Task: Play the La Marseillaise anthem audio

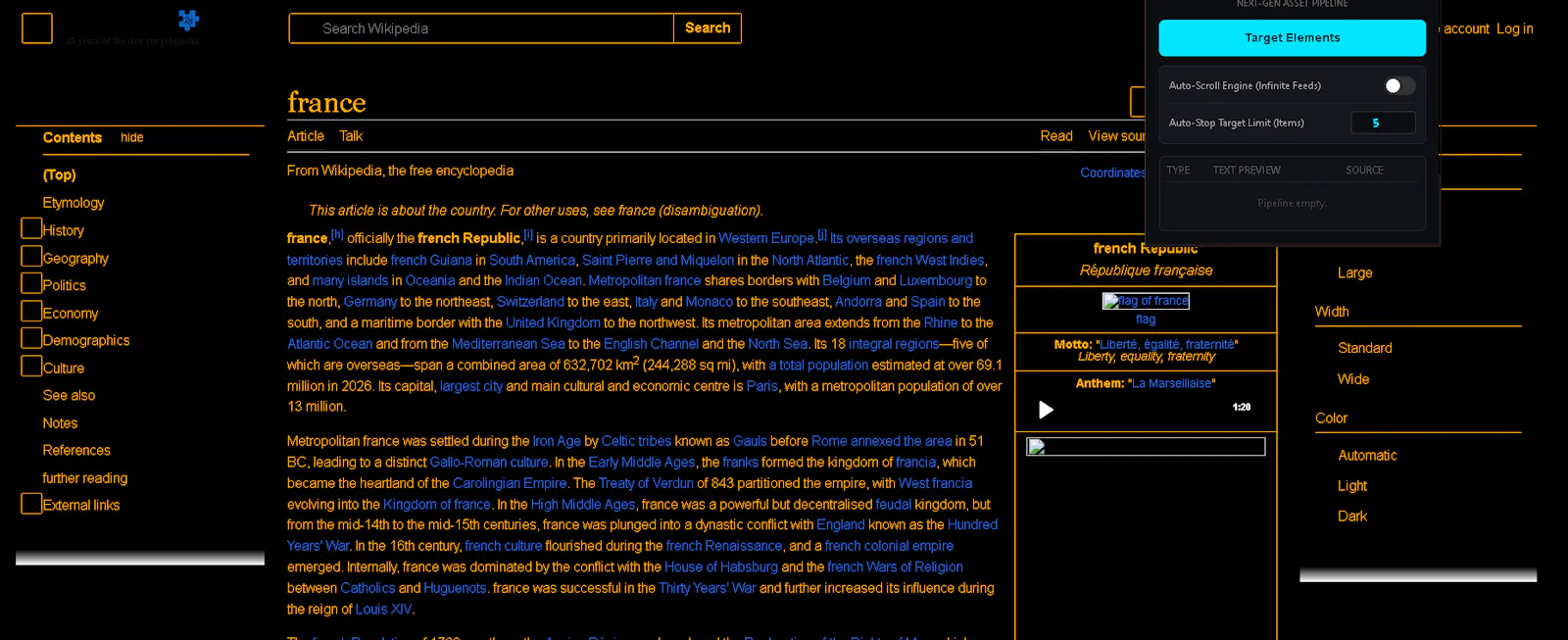Action: pos(1046,410)
